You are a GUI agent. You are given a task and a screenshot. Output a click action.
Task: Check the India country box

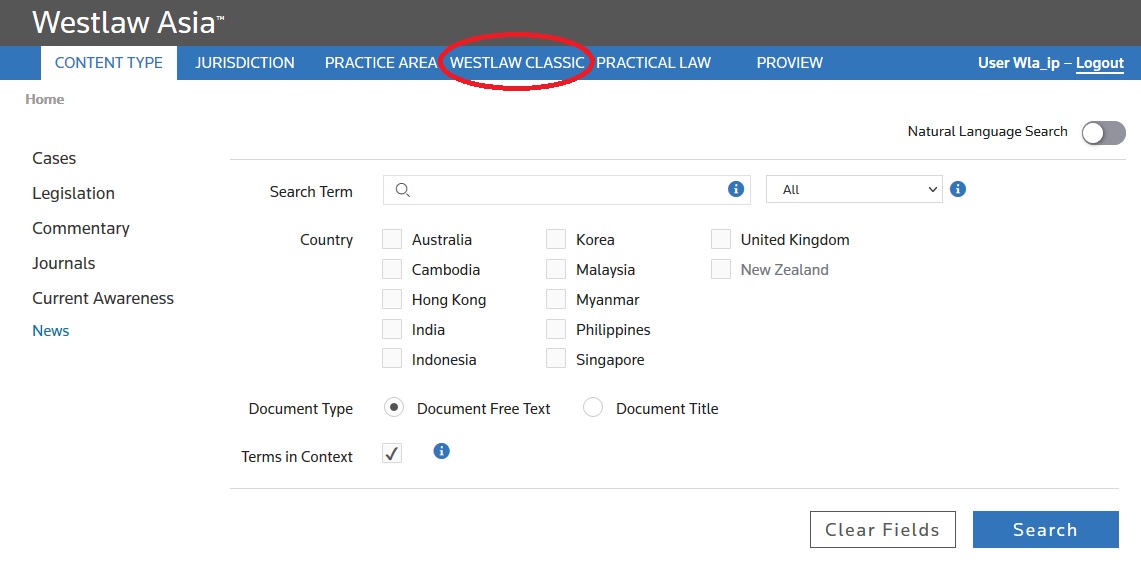pos(392,329)
